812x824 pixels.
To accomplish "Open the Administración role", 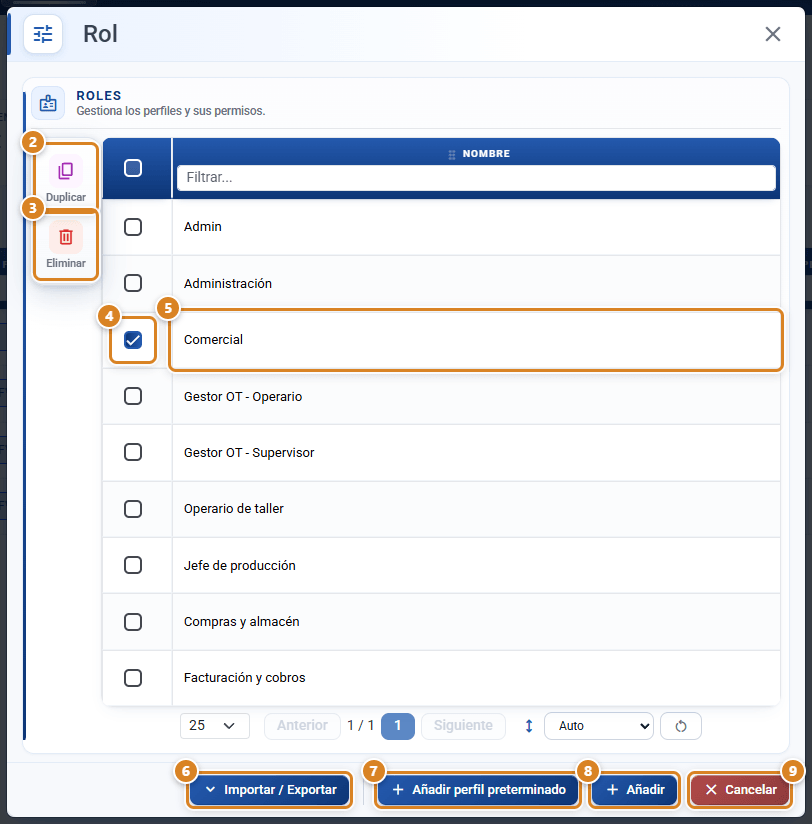I will click(476, 283).
